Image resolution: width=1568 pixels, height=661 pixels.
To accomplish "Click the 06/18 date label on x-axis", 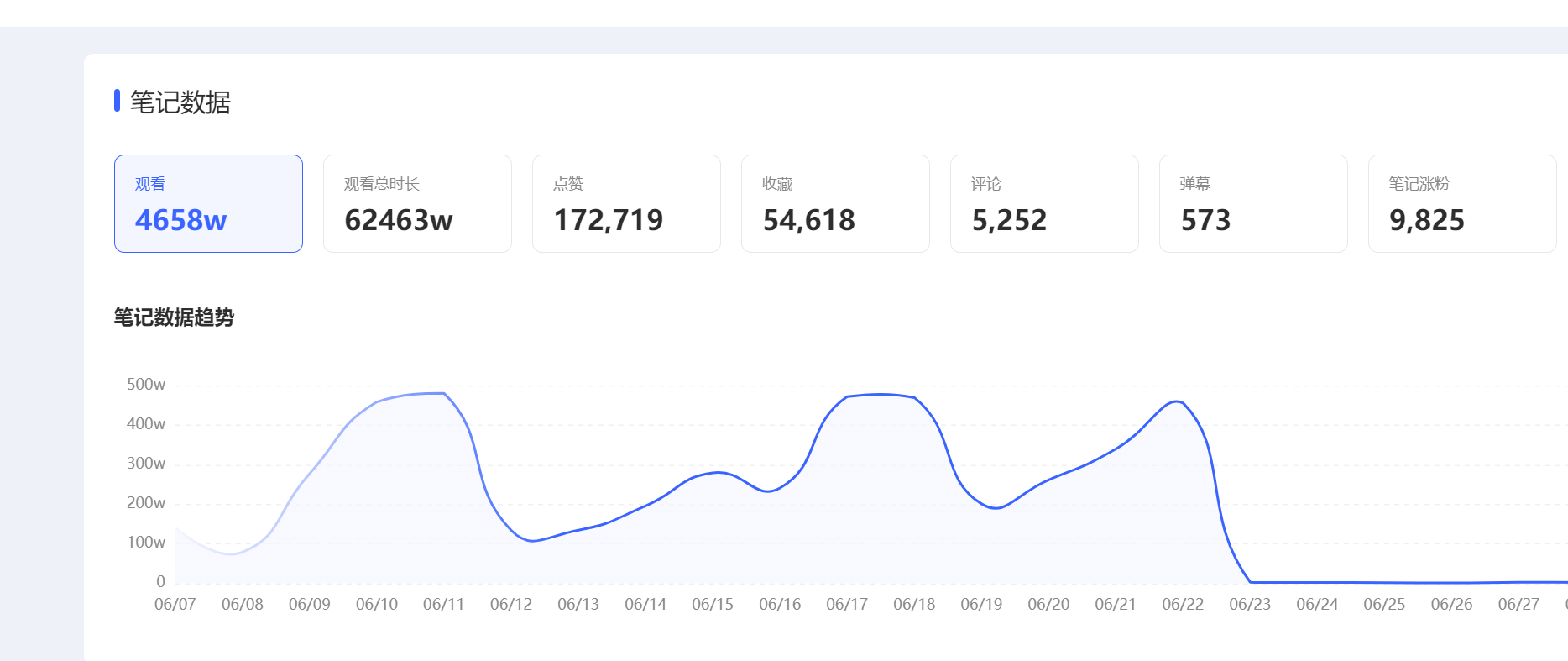I will tap(914, 605).
